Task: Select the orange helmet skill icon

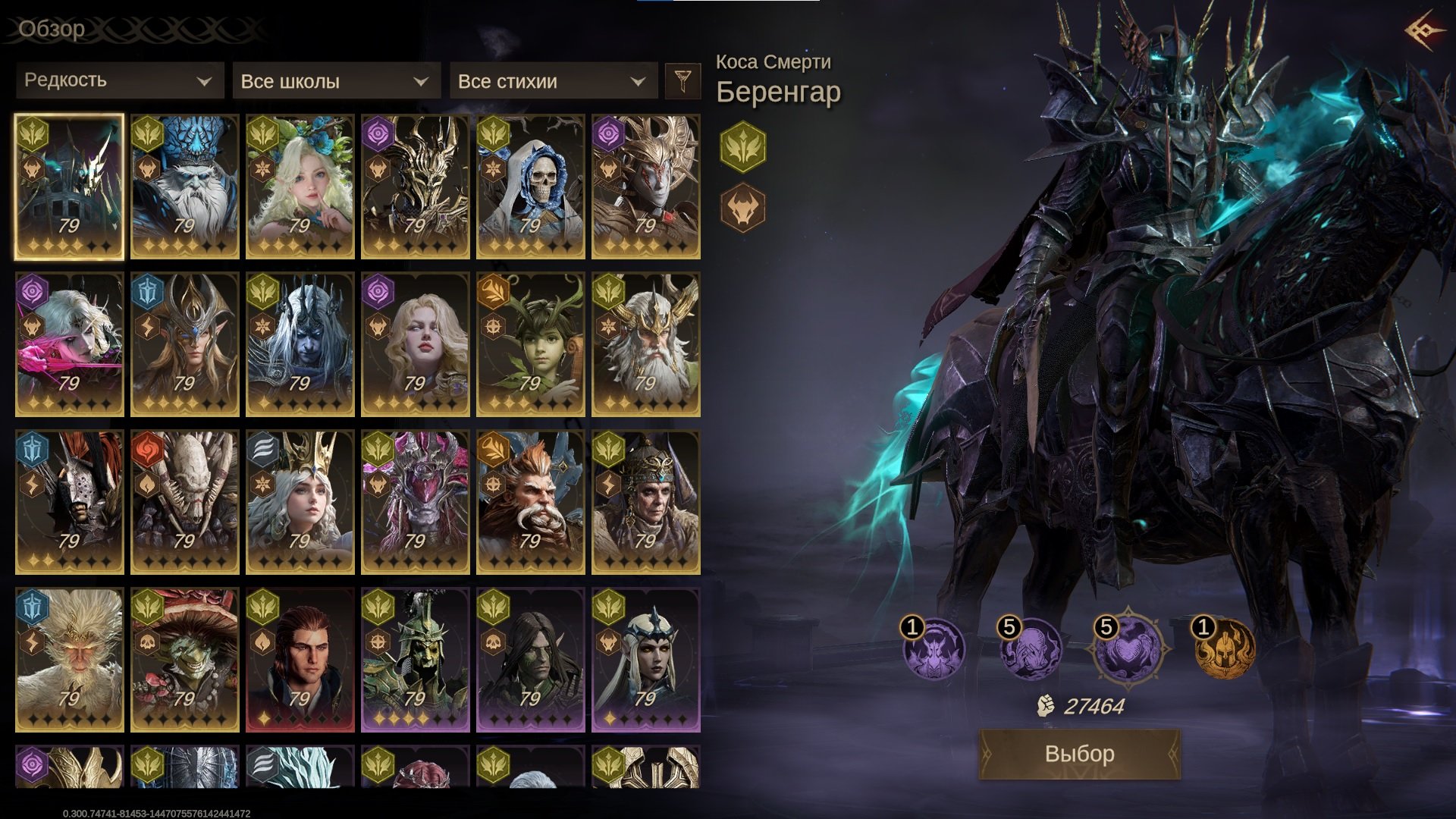Action: pos(1224,648)
